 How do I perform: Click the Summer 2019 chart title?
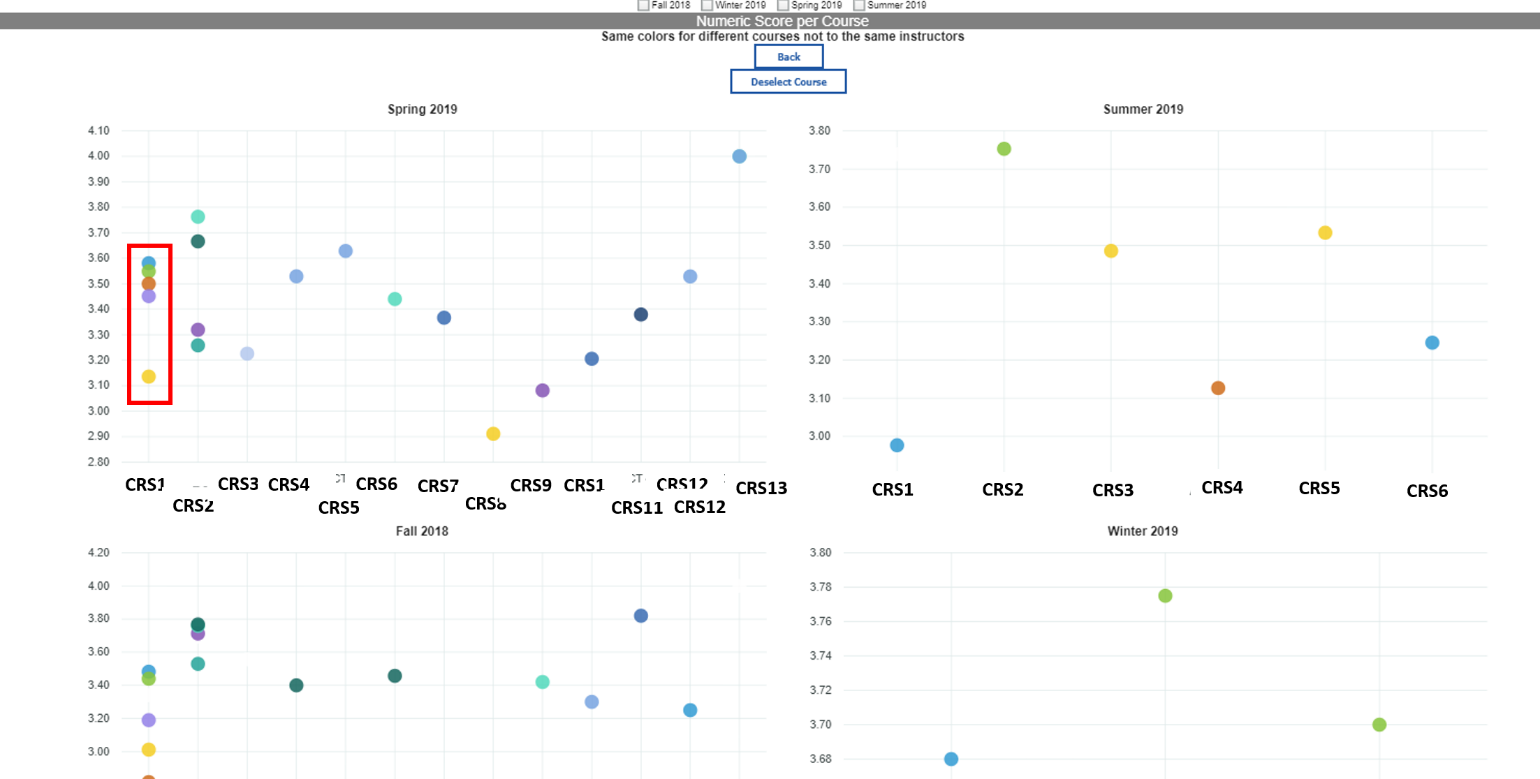[1143, 109]
